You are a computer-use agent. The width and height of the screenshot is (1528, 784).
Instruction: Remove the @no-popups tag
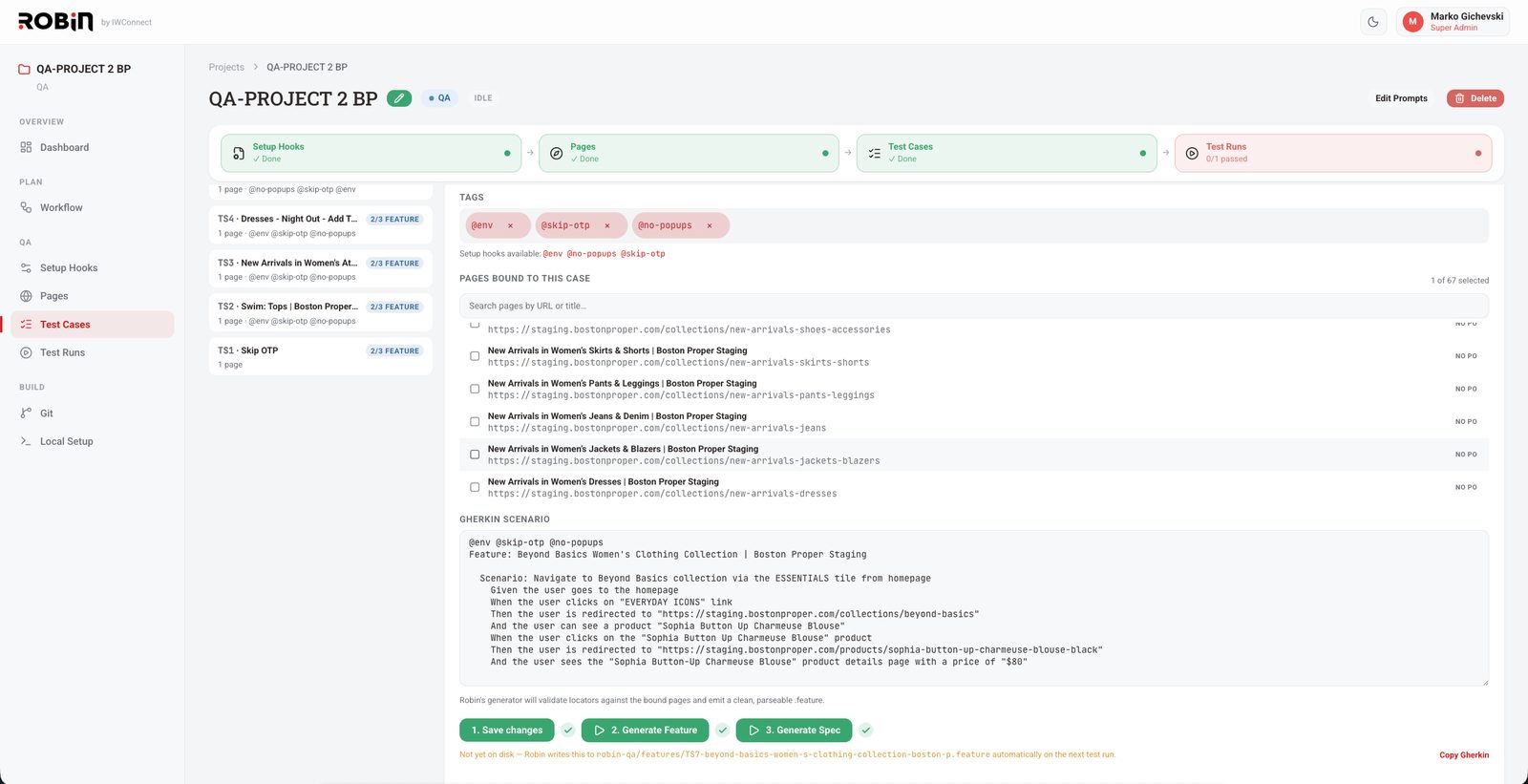coord(709,225)
